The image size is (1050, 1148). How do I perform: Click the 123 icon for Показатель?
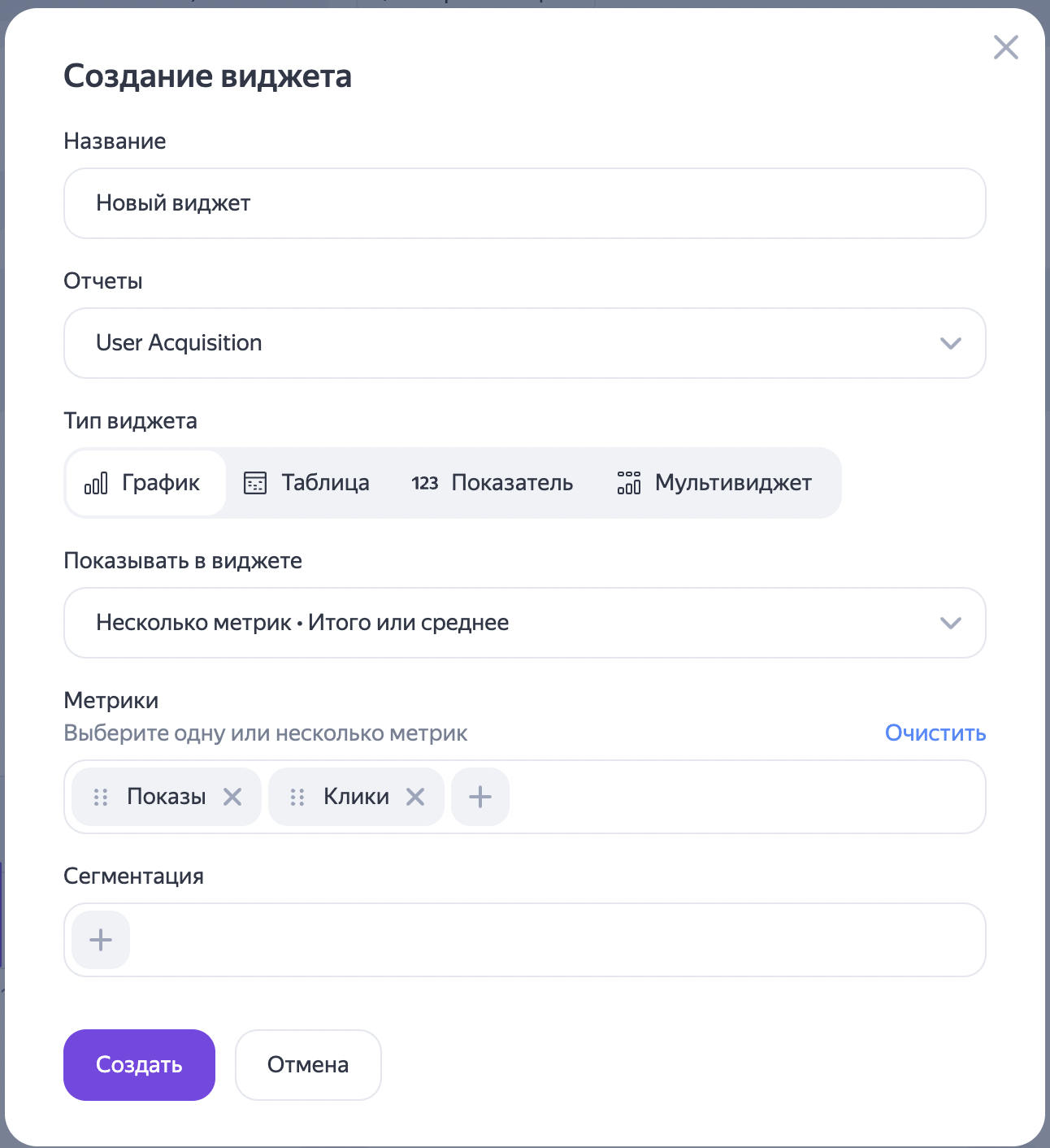[x=425, y=483]
